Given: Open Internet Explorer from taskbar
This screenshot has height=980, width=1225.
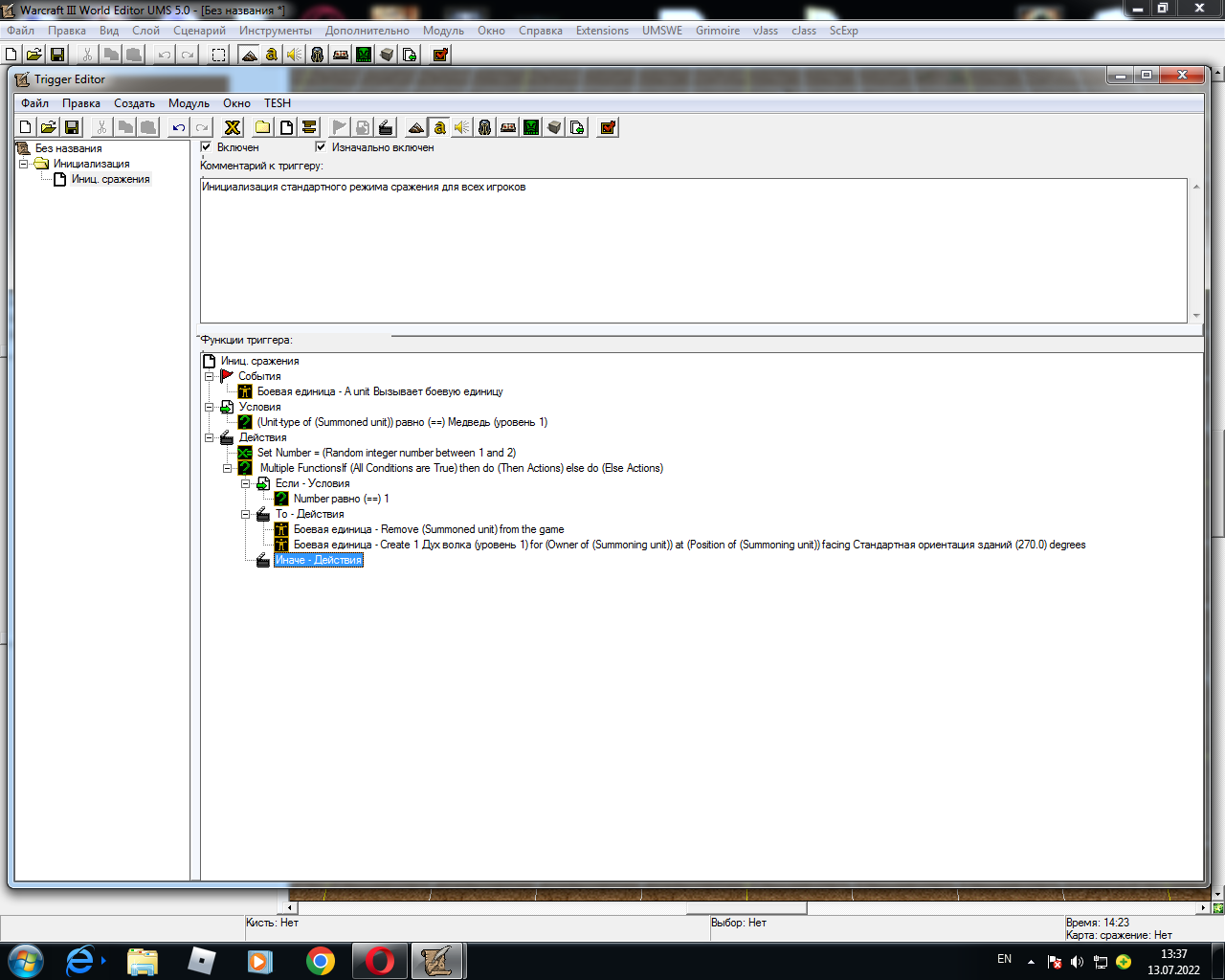Looking at the screenshot, I should coord(80,961).
